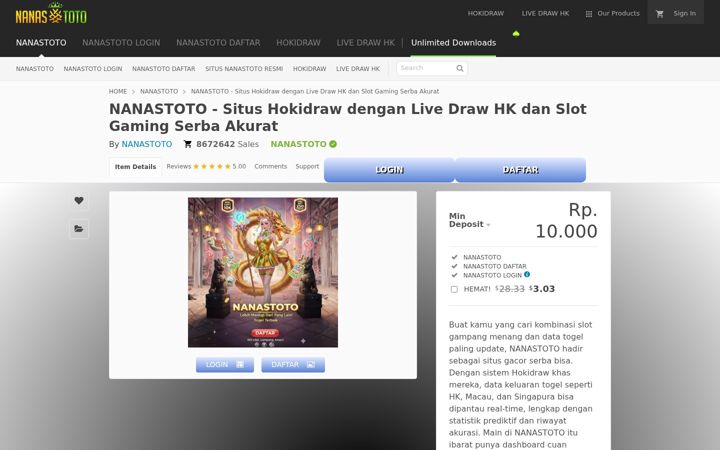Select NANASTOTO DAFTAR in main navigation
The width and height of the screenshot is (720, 450).
point(218,43)
